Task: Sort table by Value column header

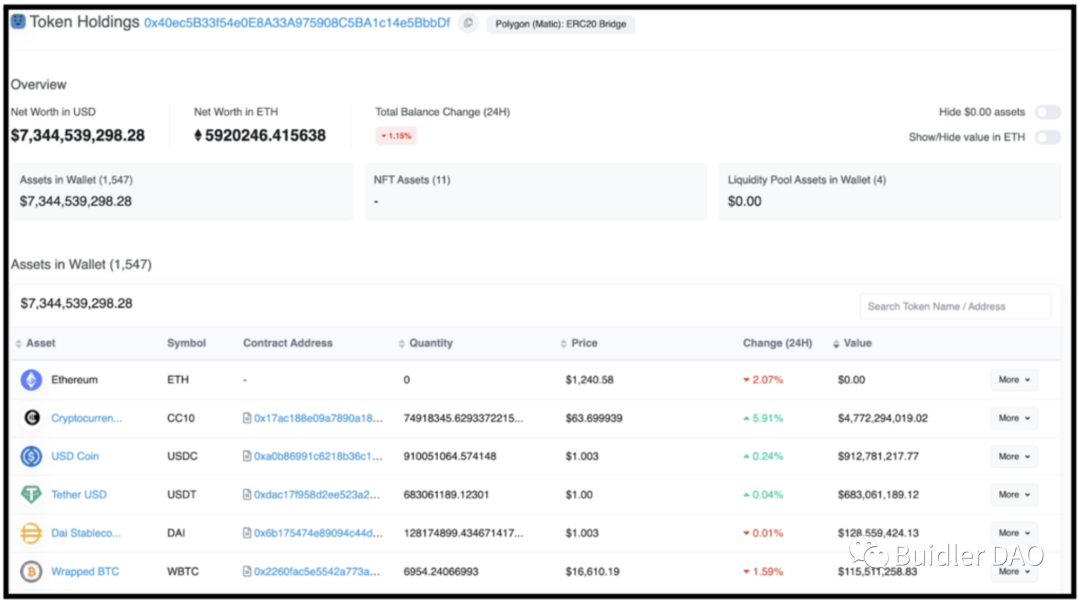Action: (x=857, y=343)
